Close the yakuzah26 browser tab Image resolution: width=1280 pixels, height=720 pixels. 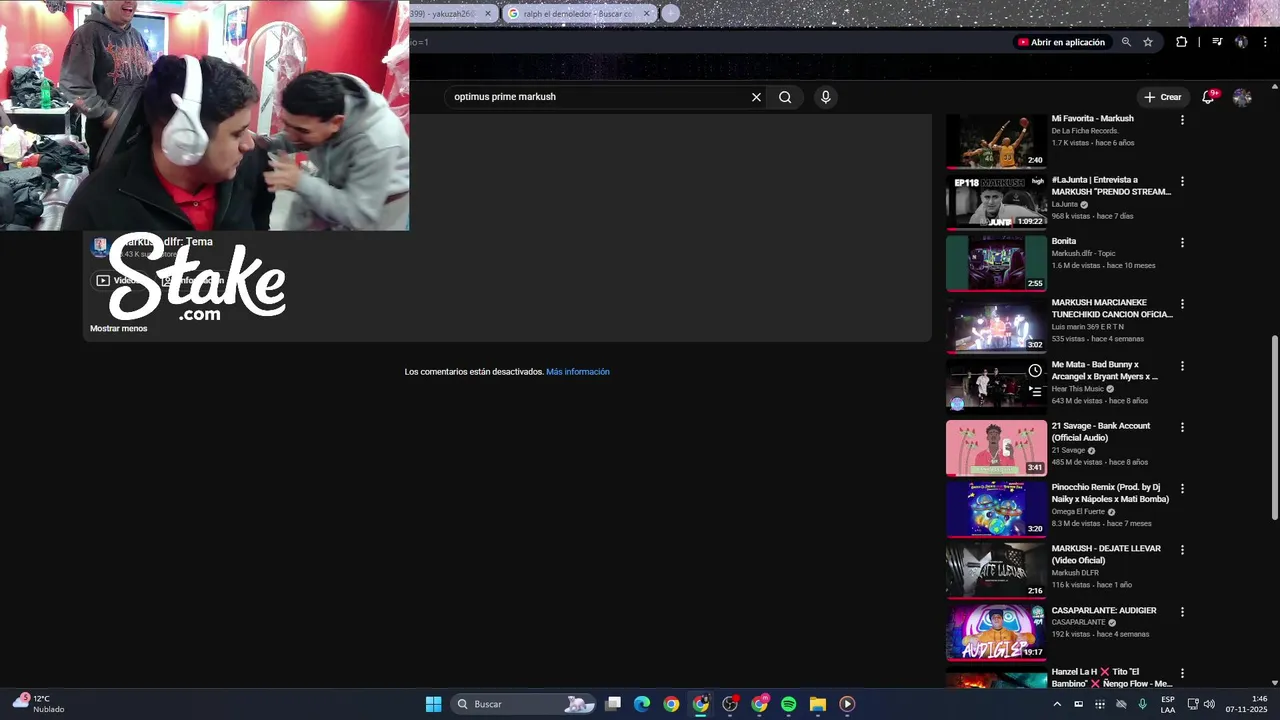488,14
